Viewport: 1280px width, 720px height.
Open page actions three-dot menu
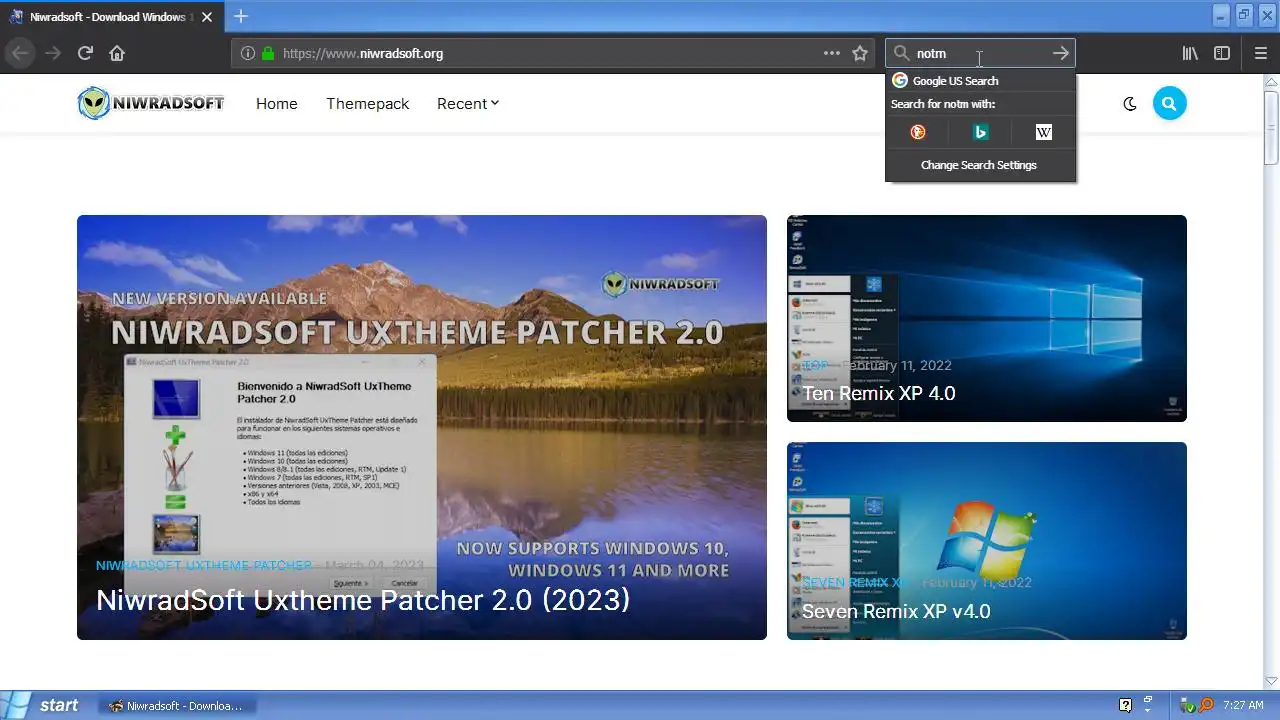tap(831, 53)
